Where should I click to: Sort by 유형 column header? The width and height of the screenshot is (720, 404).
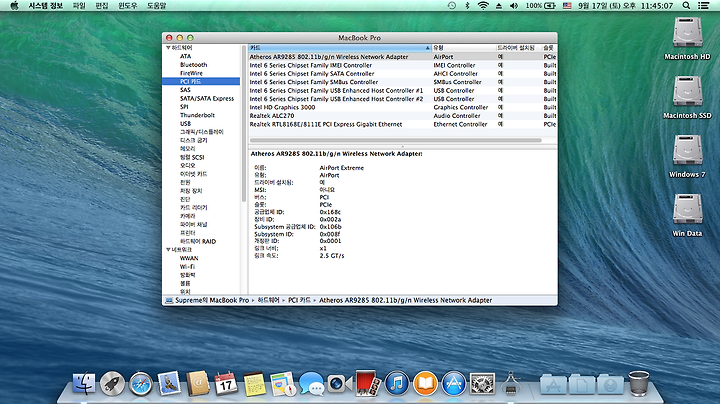coord(464,48)
